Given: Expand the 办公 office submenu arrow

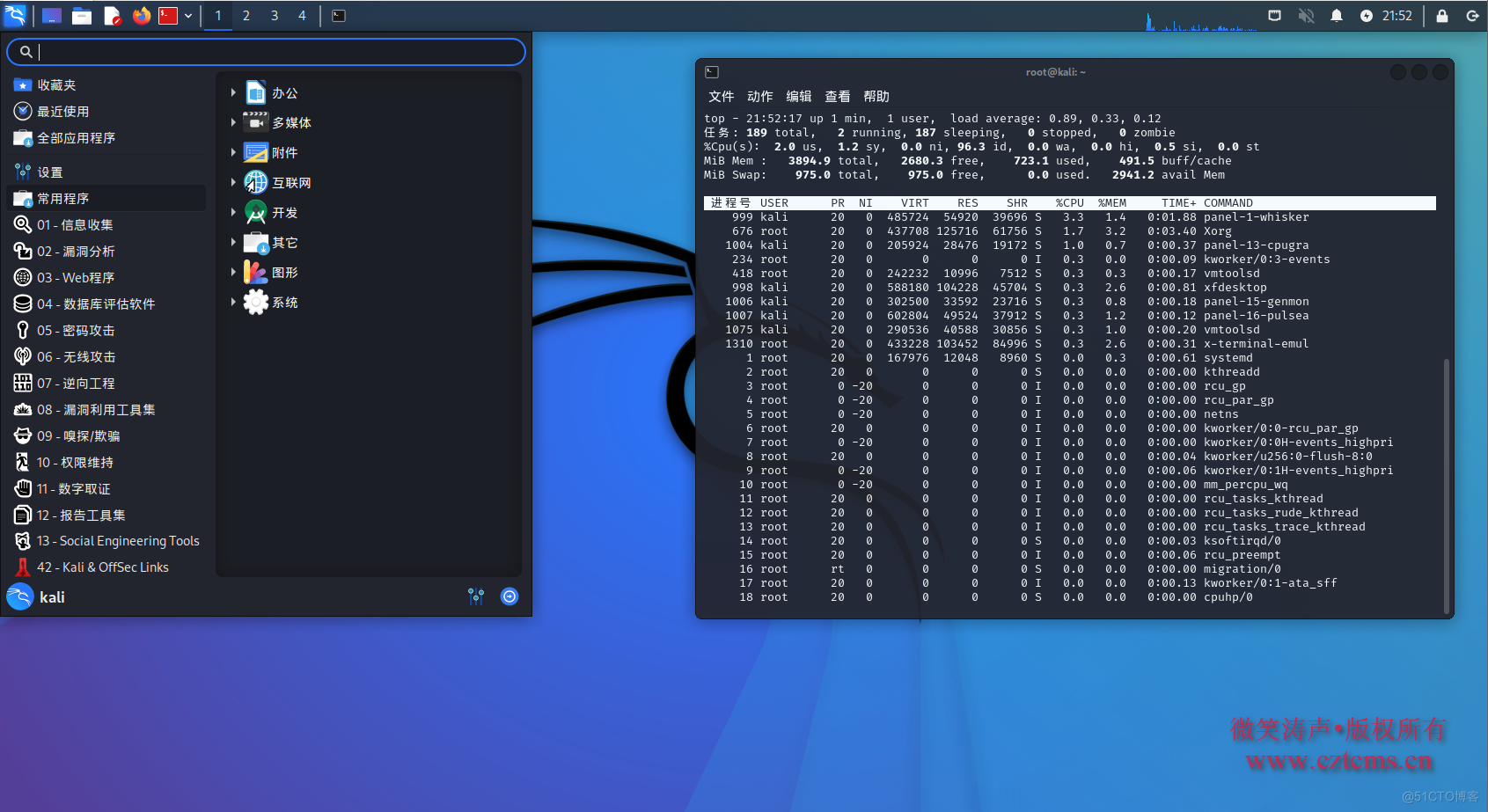Looking at the screenshot, I should 233,92.
